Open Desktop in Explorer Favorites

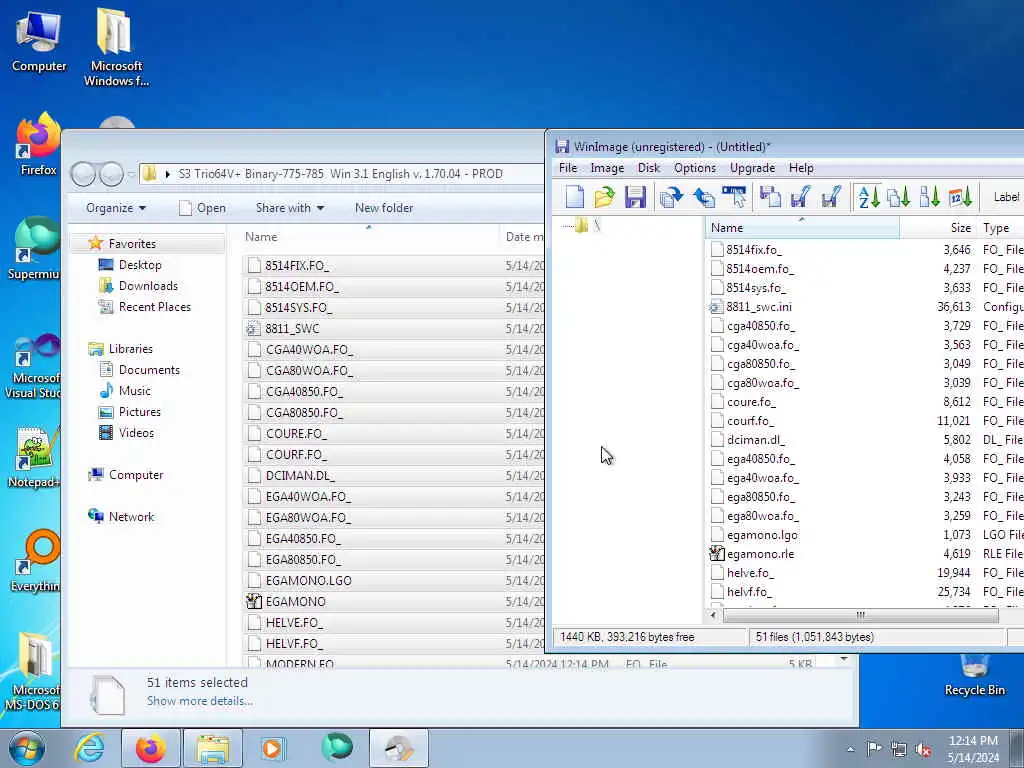pos(140,264)
